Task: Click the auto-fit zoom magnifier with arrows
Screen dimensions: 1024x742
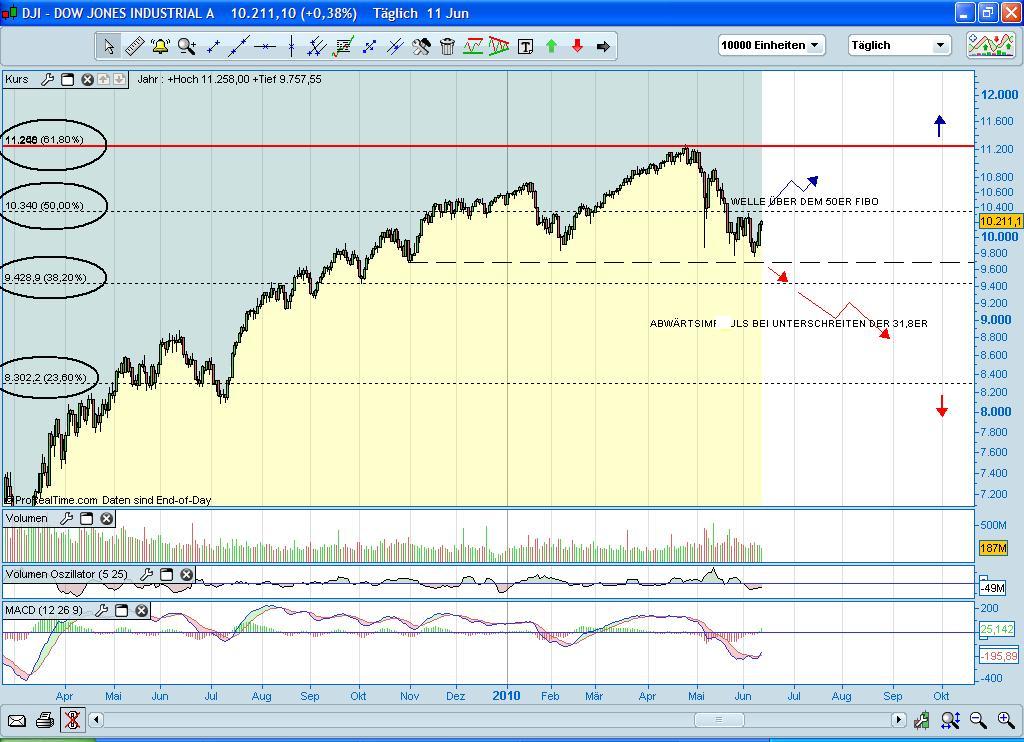Action: coord(950,720)
